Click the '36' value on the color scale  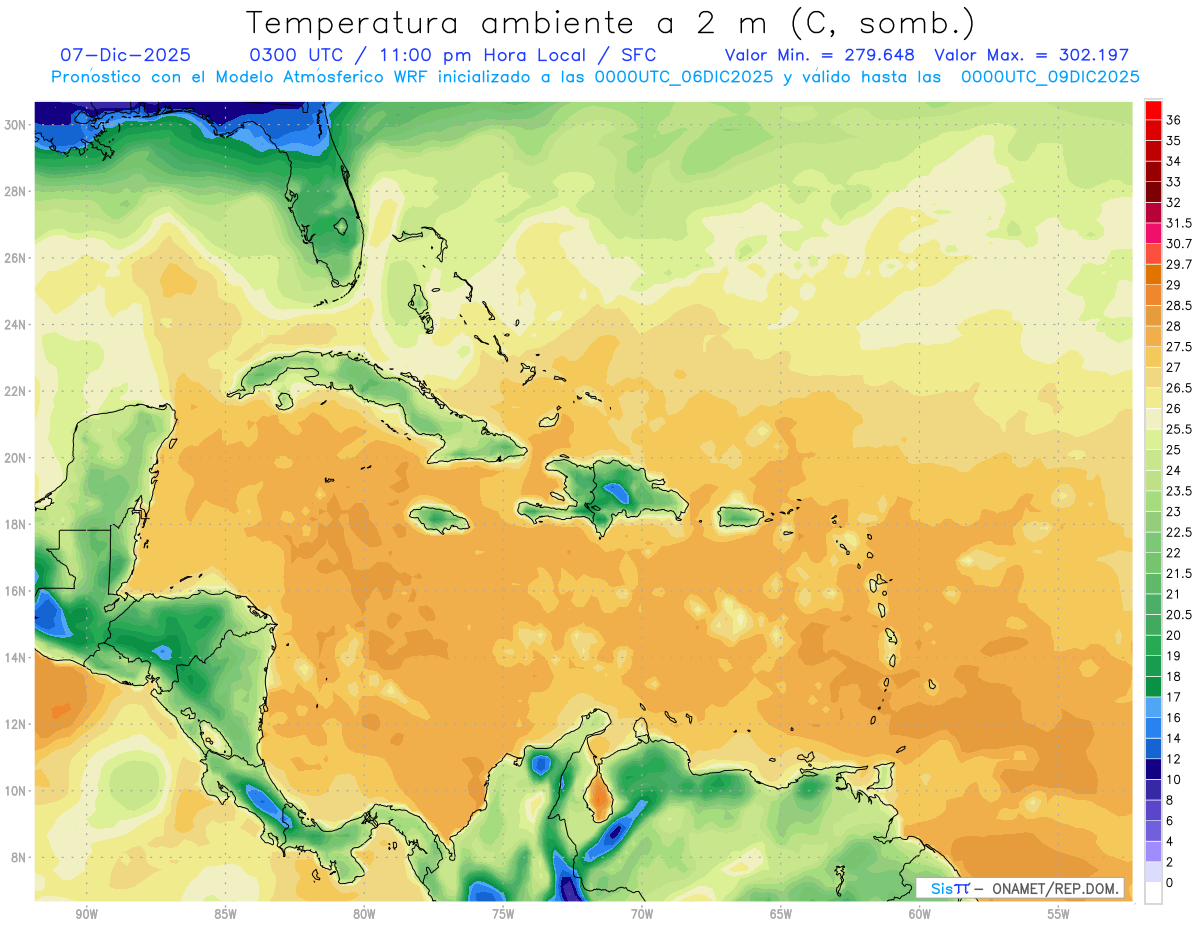(1174, 121)
